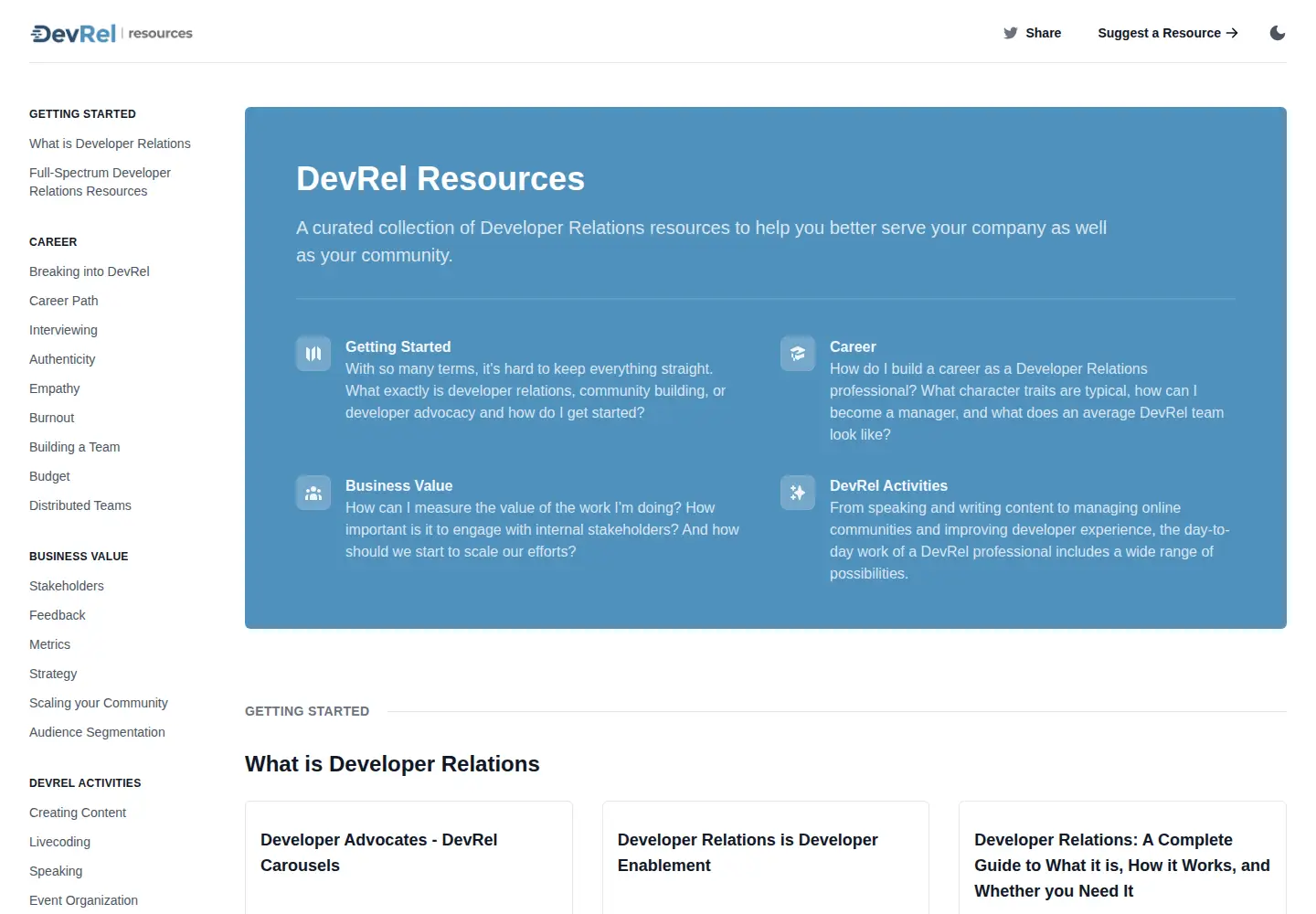Viewport: 1316px width, 914px height.
Task: Open the Getting Started hero card heading
Action: click(398, 346)
